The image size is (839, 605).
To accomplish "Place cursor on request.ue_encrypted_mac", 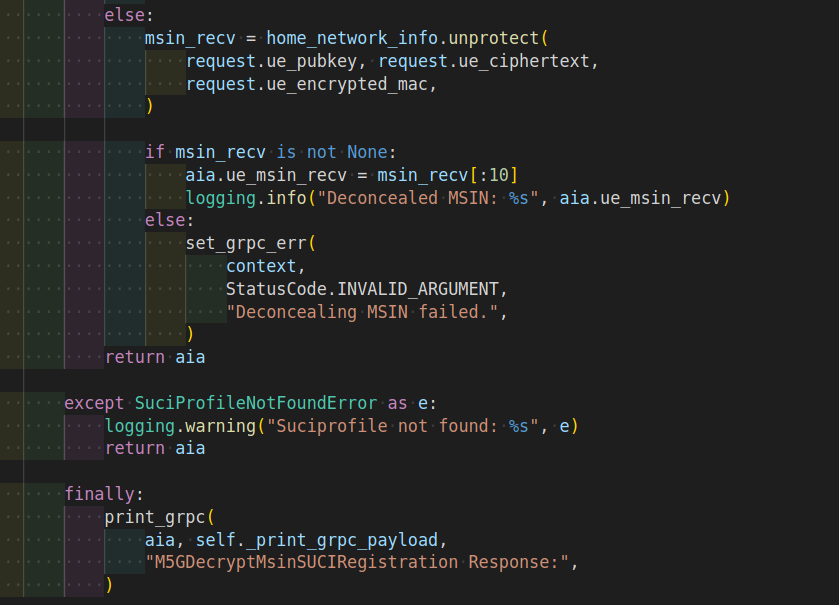I will coord(307,85).
